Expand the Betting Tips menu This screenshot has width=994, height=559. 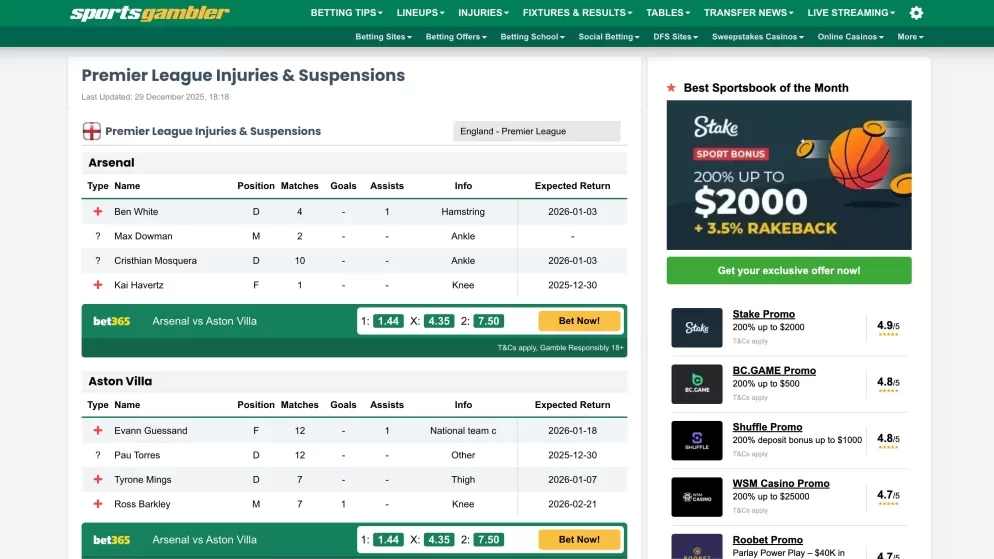(346, 13)
